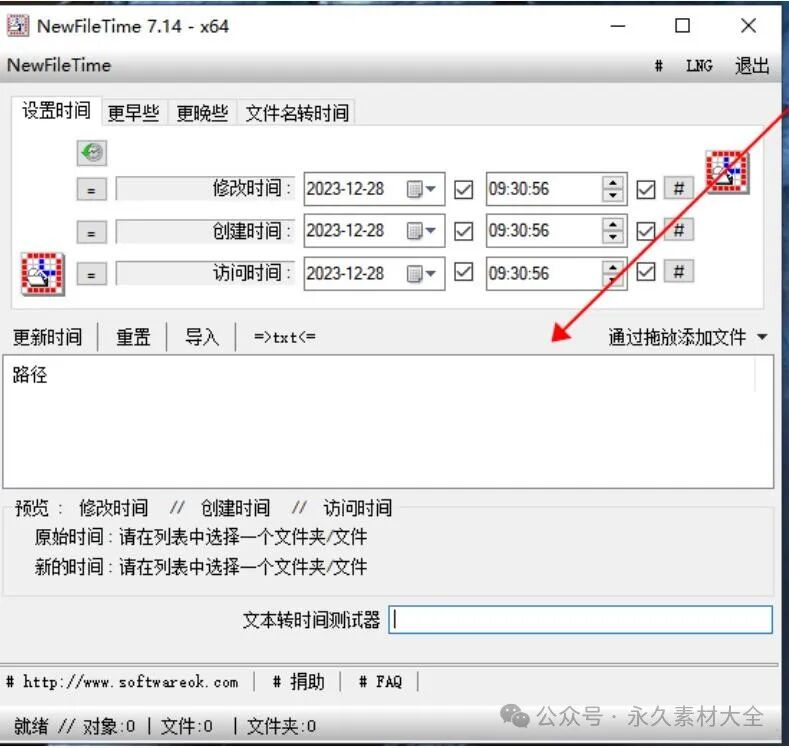Viewport: 789px width, 748px height.
Task: Switch to the 更早些 tab
Action: pos(134,113)
